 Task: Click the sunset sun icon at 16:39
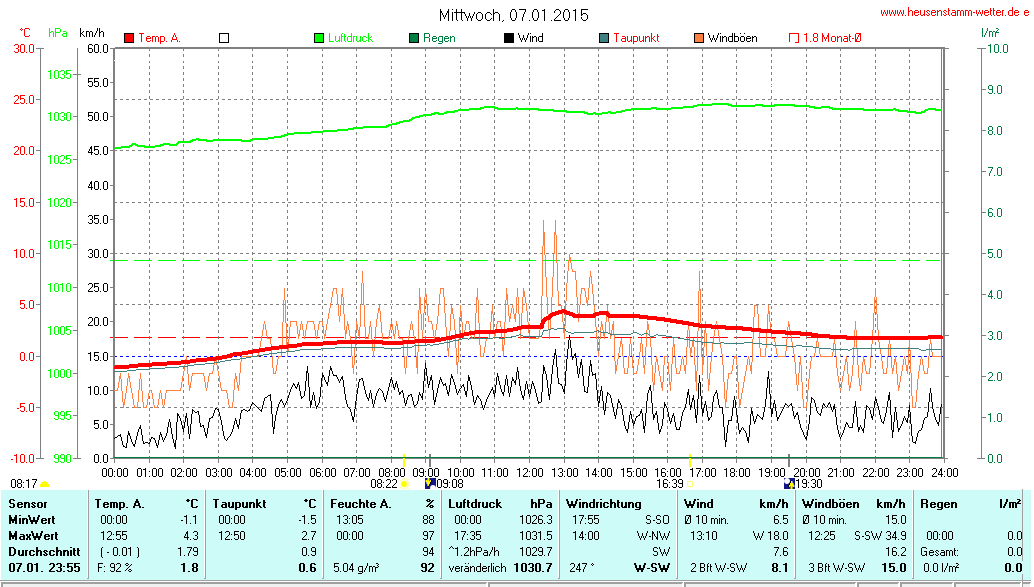pyautogui.click(x=691, y=484)
